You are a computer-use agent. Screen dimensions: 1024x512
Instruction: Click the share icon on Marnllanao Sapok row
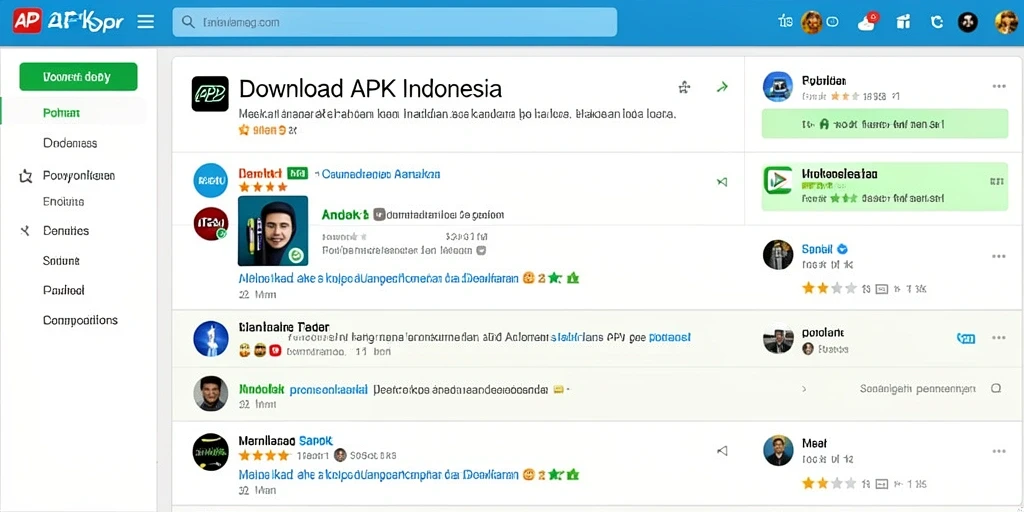(722, 450)
